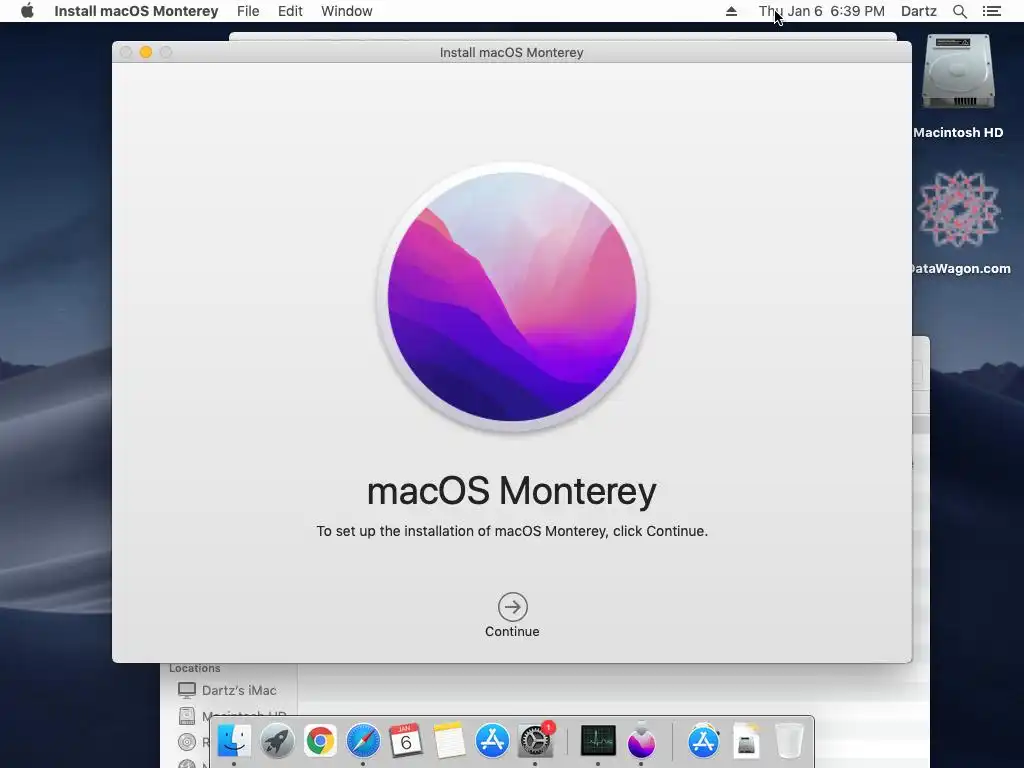This screenshot has height=768, width=1024.
Task: Open Calendar from the Dock
Action: [406, 741]
